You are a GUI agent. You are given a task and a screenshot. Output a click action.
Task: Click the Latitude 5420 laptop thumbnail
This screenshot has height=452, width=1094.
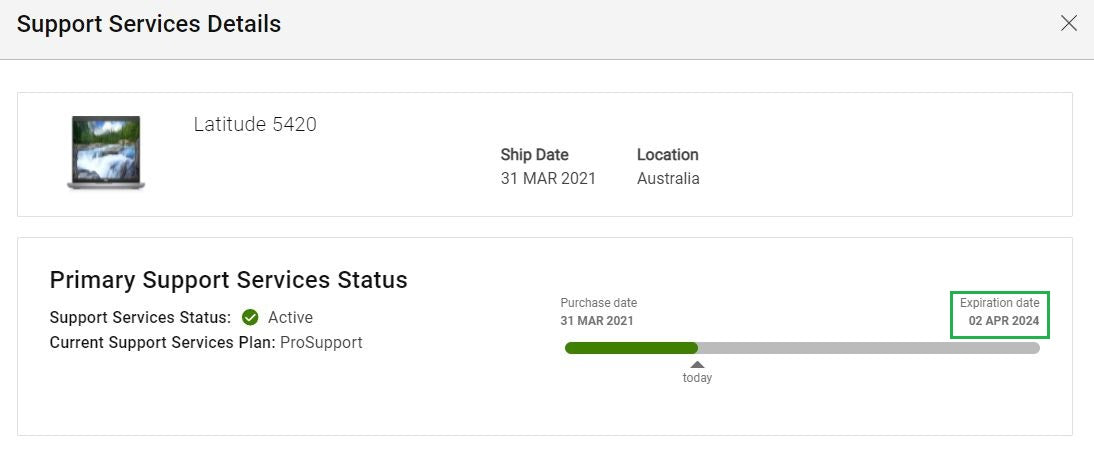click(x=106, y=153)
